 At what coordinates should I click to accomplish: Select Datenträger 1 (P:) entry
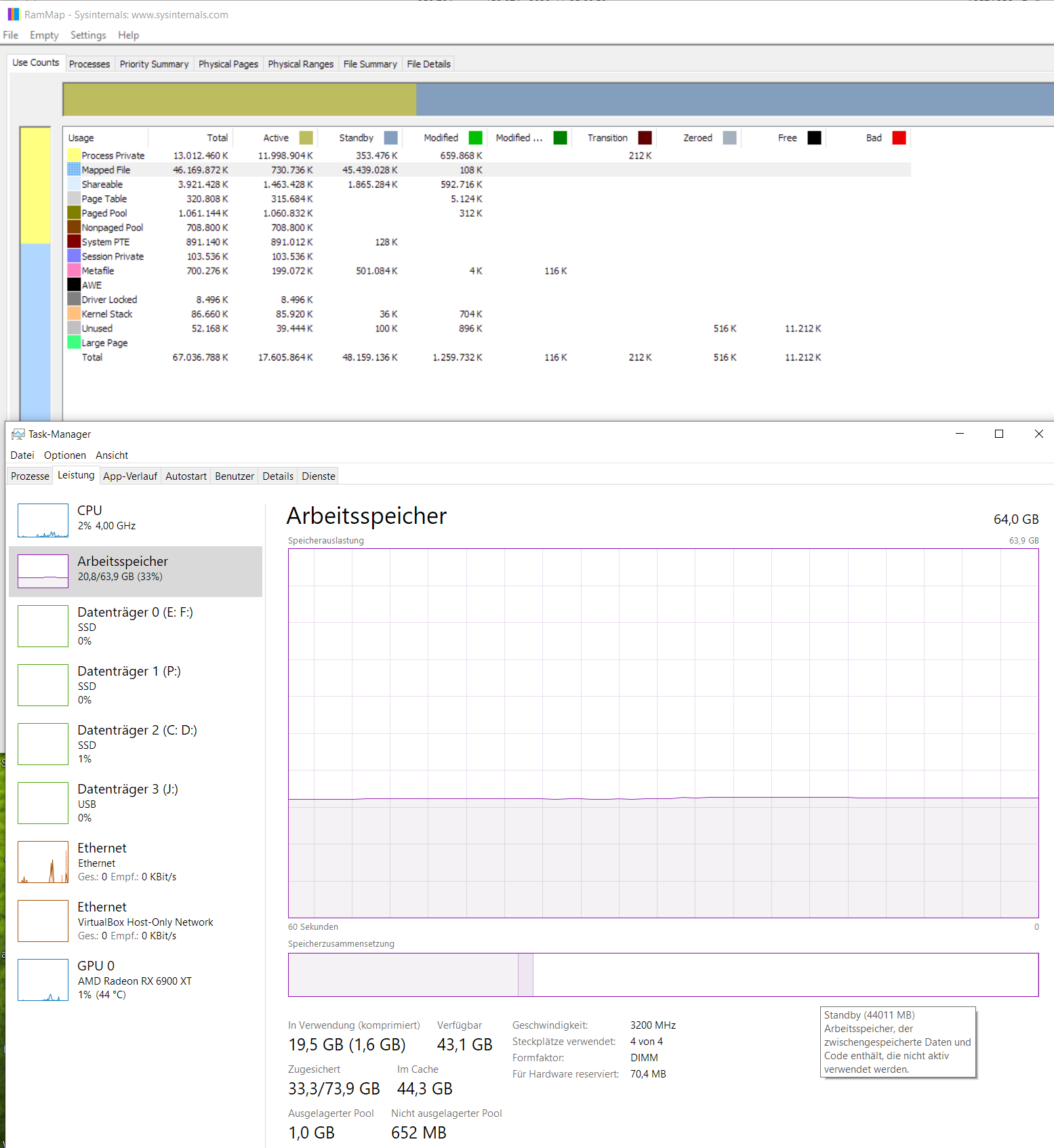pyautogui.click(x=136, y=685)
